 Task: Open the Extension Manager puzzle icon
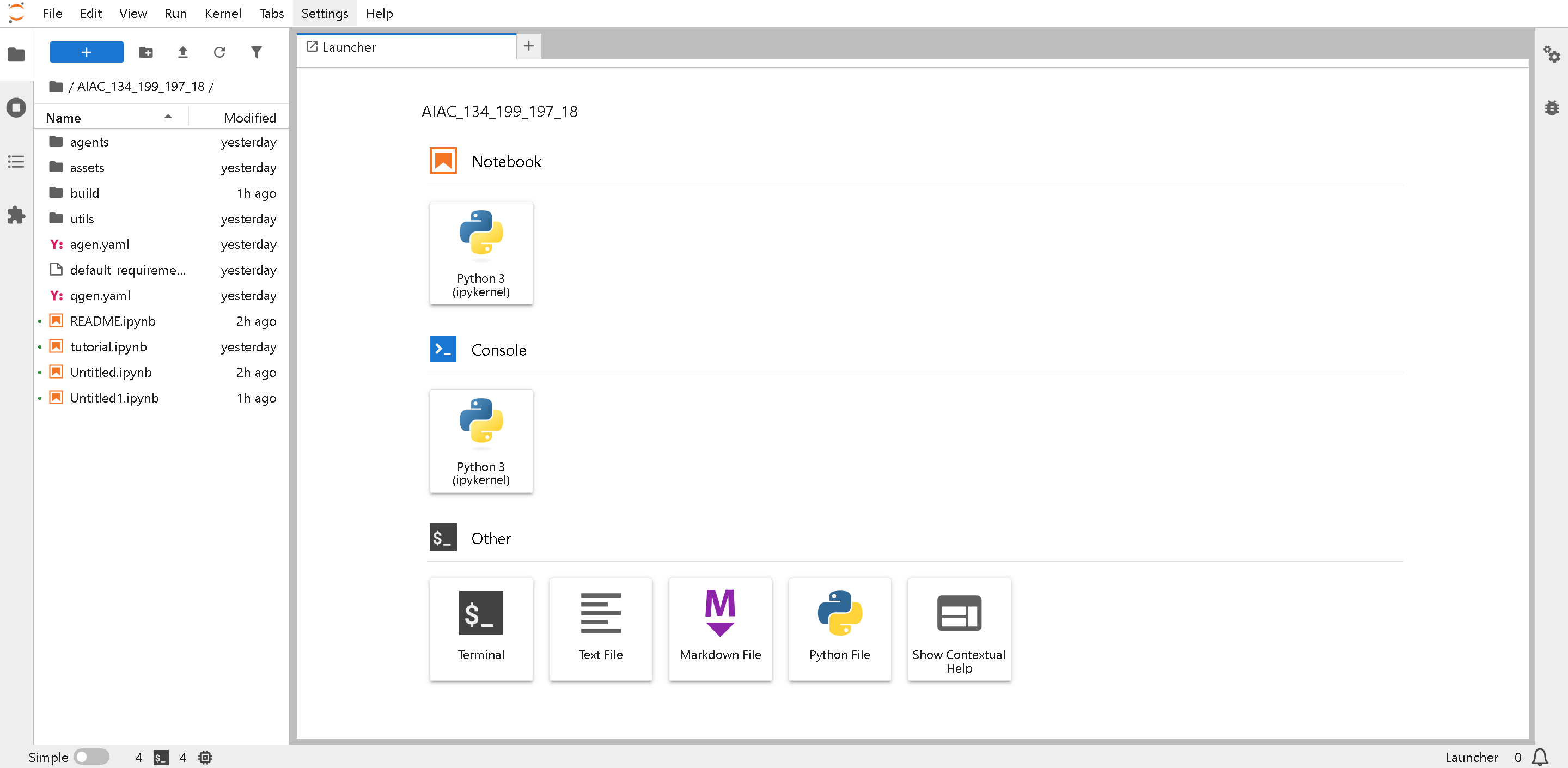pos(16,215)
